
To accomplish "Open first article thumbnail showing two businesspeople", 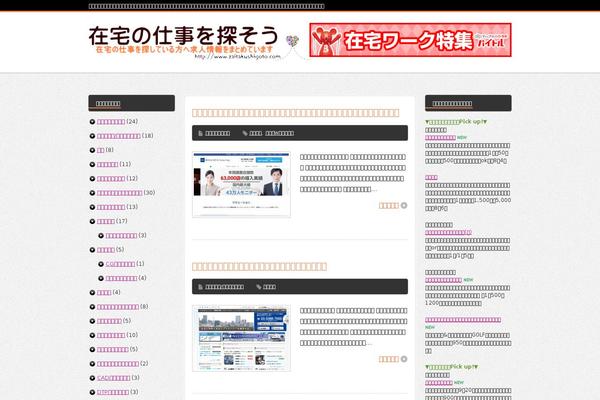I will coord(241,184).
